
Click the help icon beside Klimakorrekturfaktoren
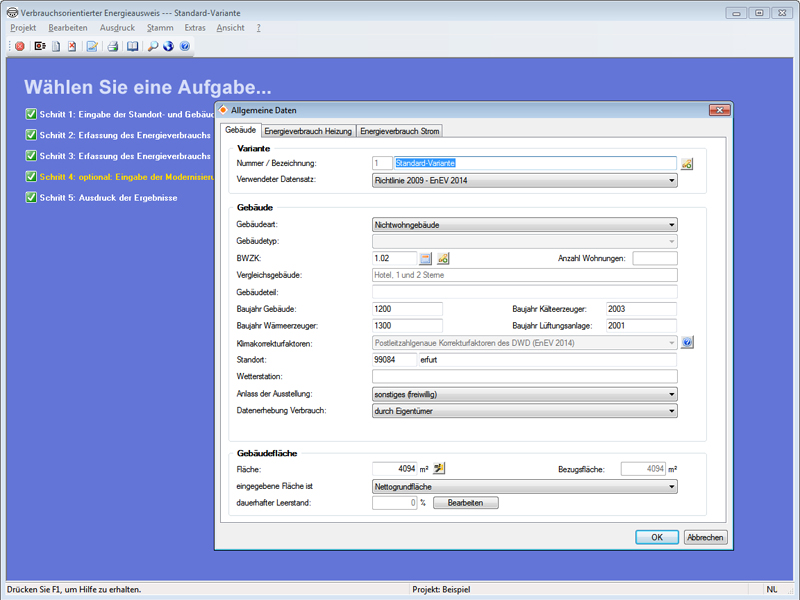pyautogui.click(x=687, y=342)
